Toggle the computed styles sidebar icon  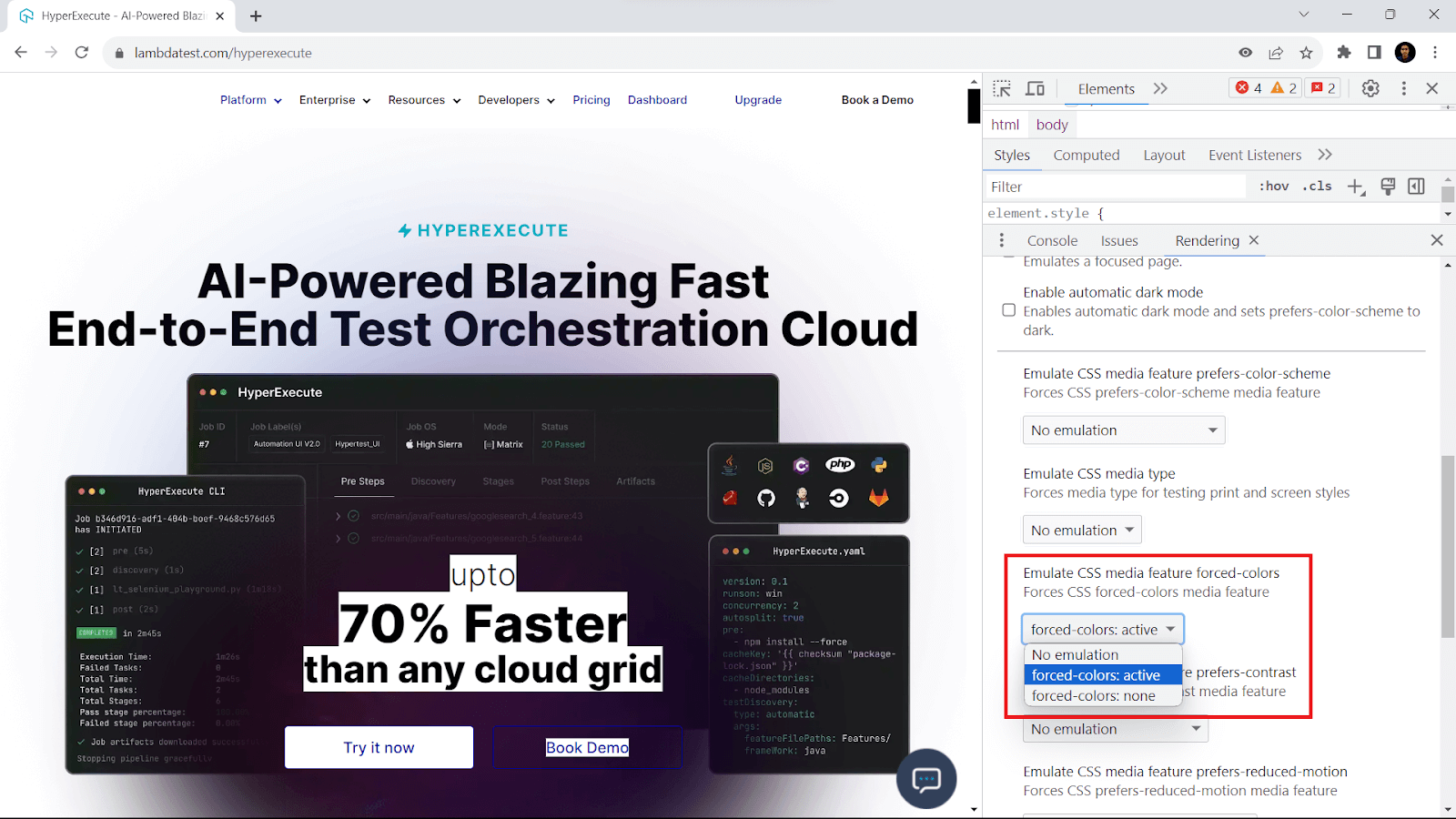tap(1417, 186)
